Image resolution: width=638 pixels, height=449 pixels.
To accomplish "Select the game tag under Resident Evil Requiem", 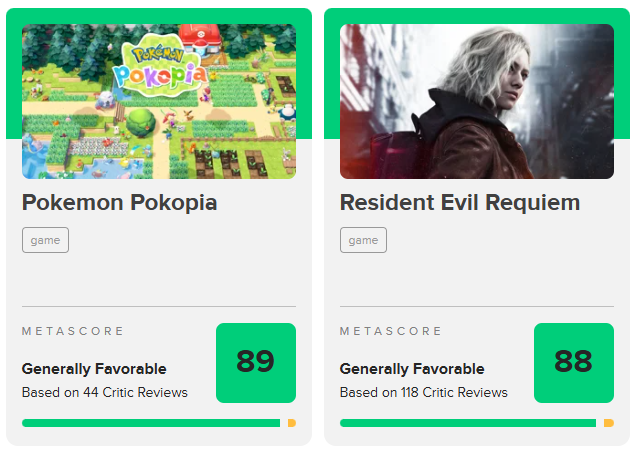I will click(x=363, y=240).
